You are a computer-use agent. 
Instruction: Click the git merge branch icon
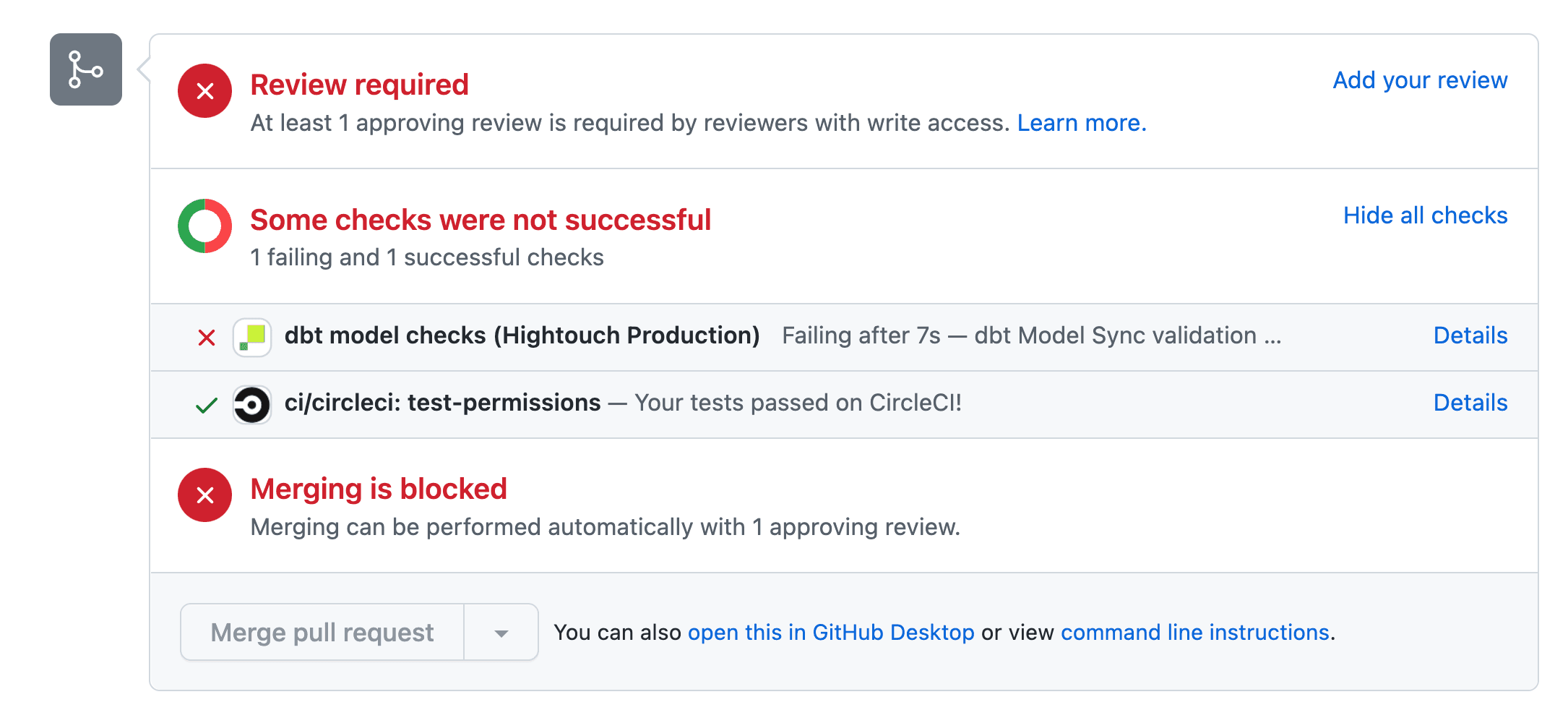(x=85, y=69)
